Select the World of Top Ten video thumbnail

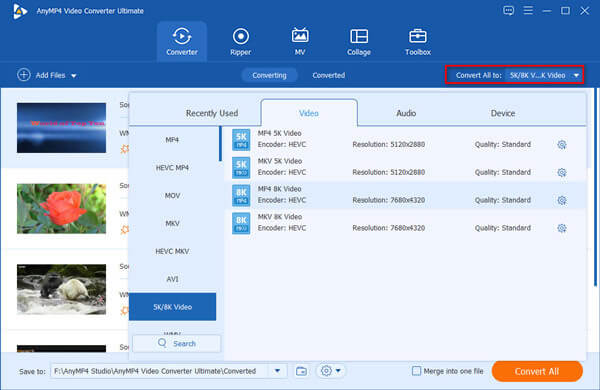[61, 127]
